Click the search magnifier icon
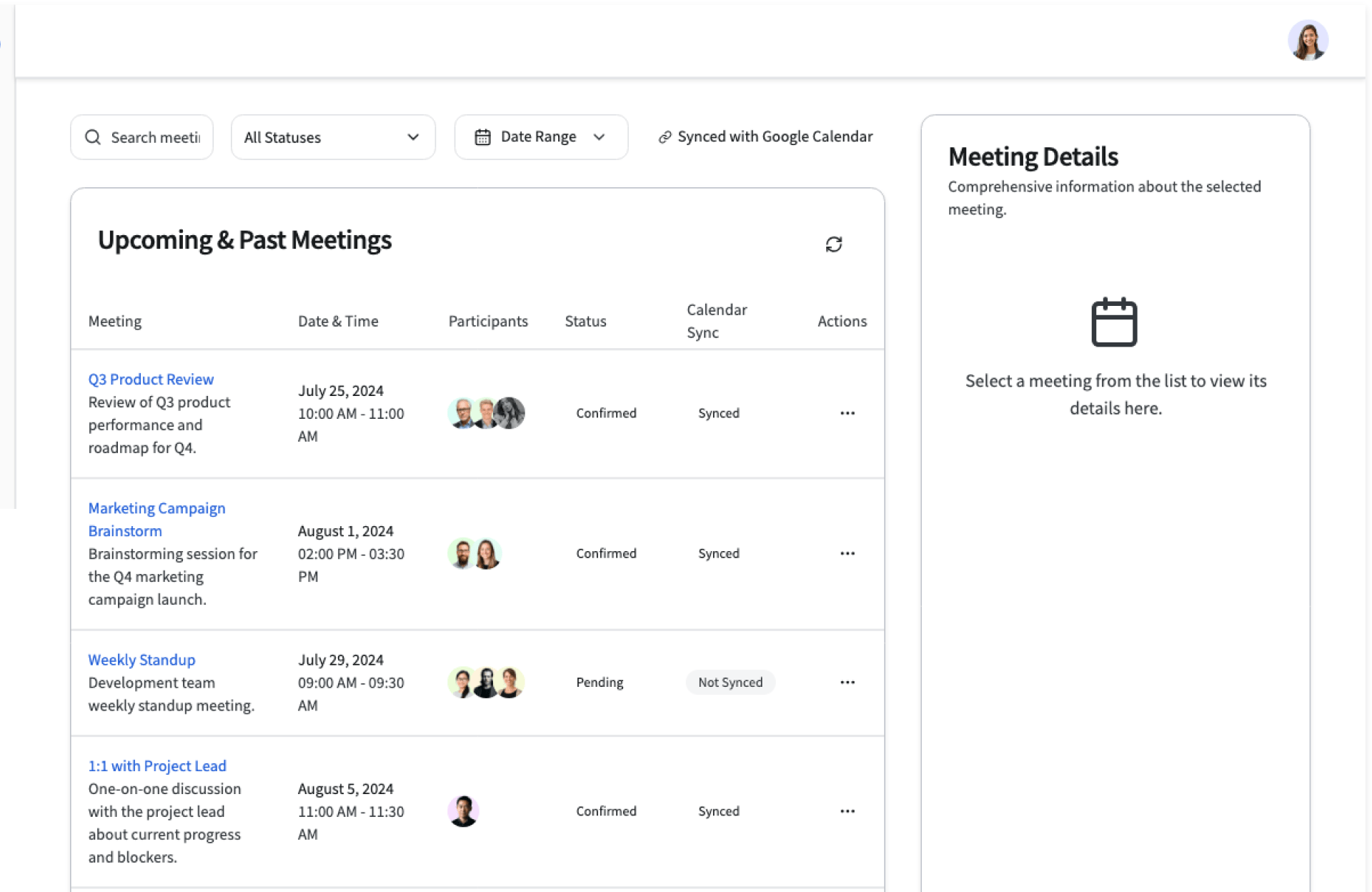This screenshot has height=892, width=1372. coord(93,137)
